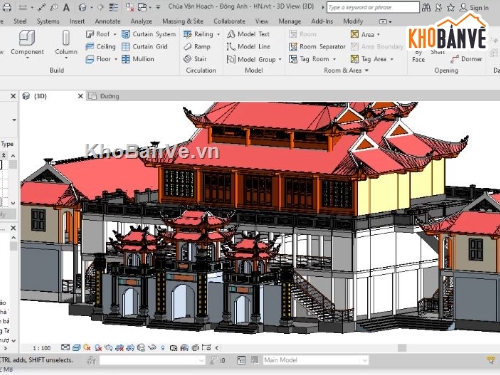The height and width of the screenshot is (375, 500).
Task: Open Visual Style in view control bar
Action: (x=76, y=347)
